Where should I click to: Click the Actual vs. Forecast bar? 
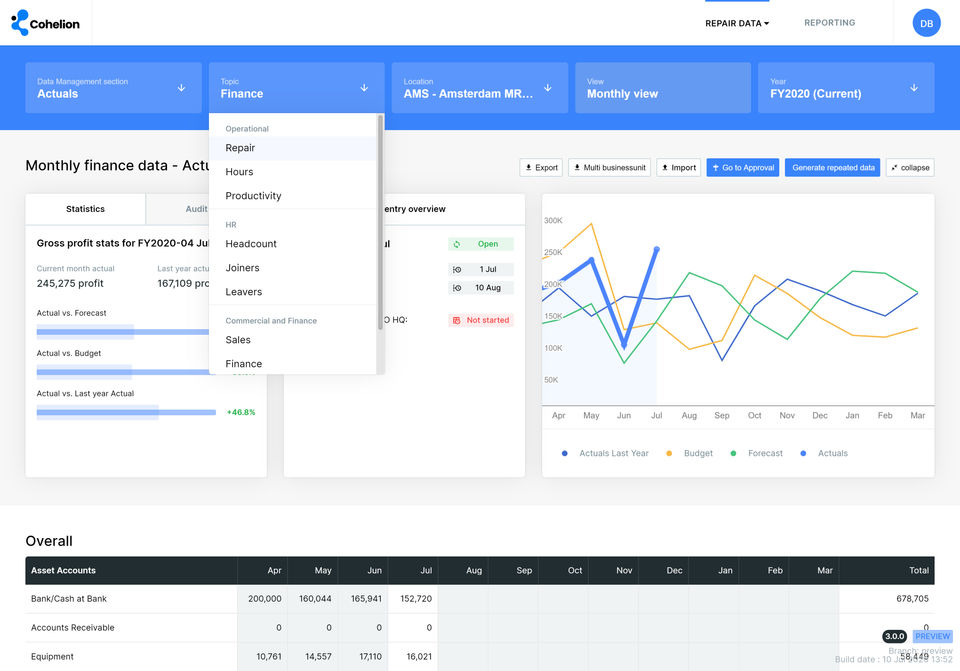122,332
